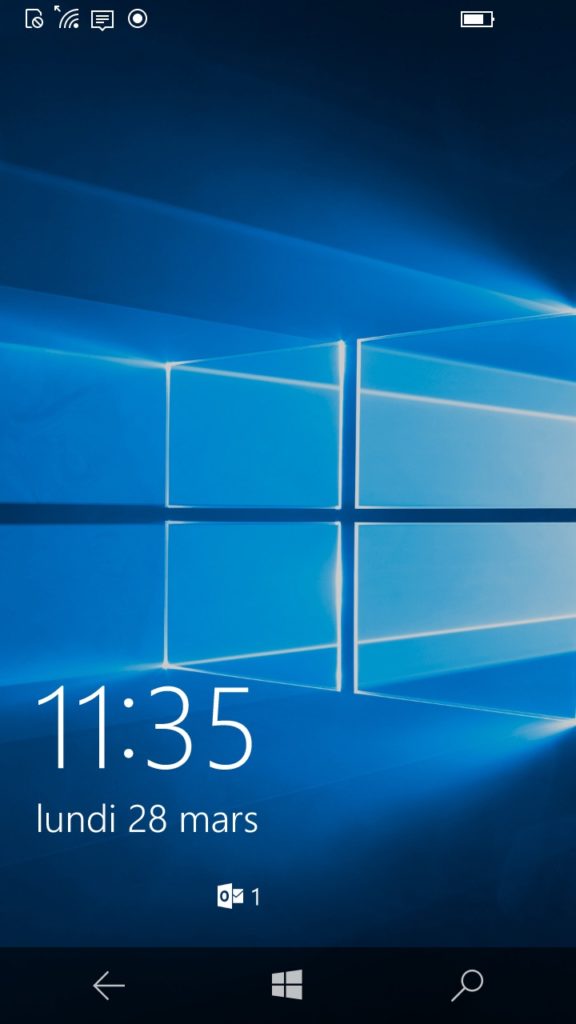Tap the circular record status icon
The height and width of the screenshot is (1024, 576).
click(x=137, y=19)
